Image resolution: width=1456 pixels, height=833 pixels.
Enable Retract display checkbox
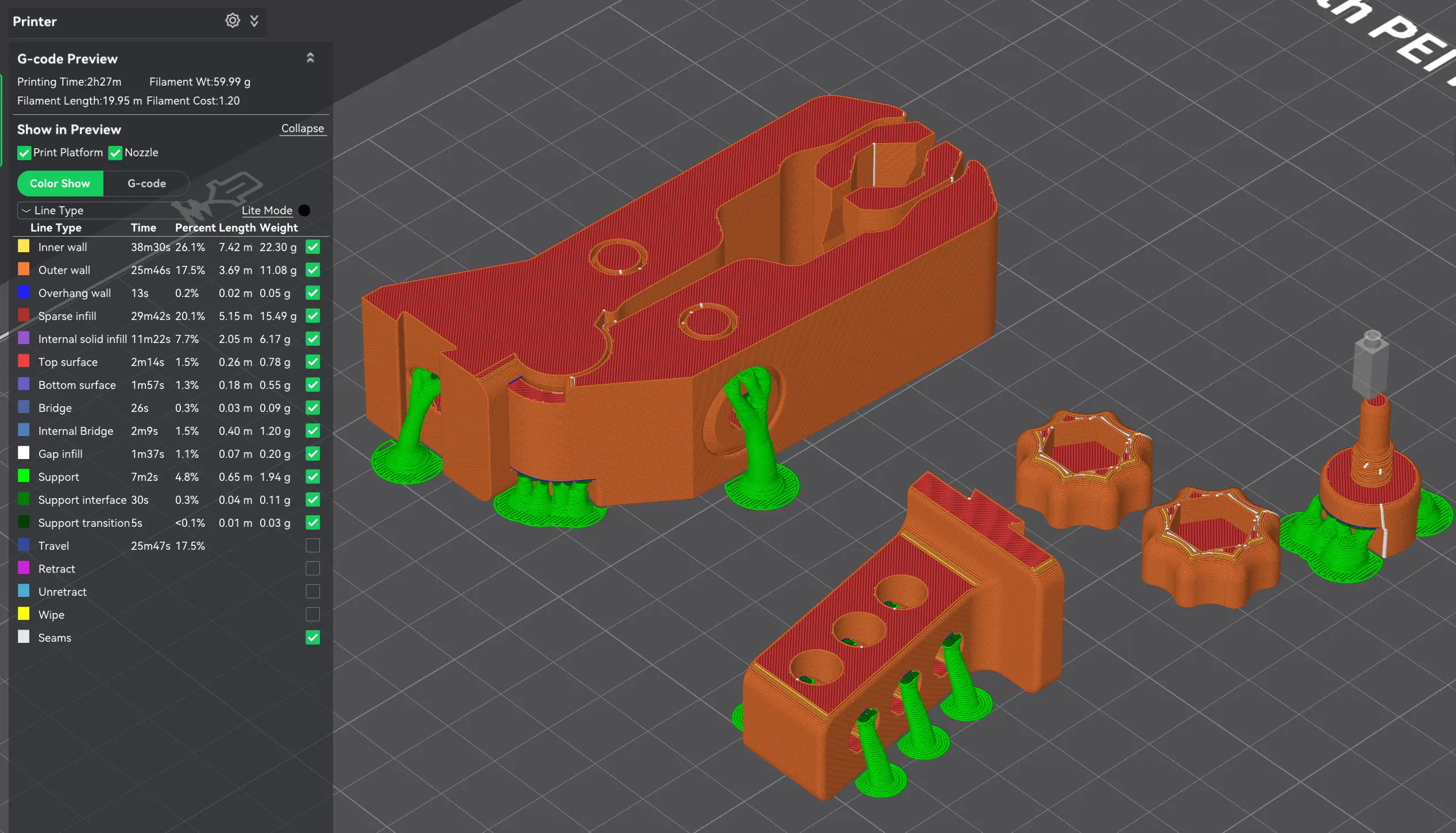(x=313, y=569)
